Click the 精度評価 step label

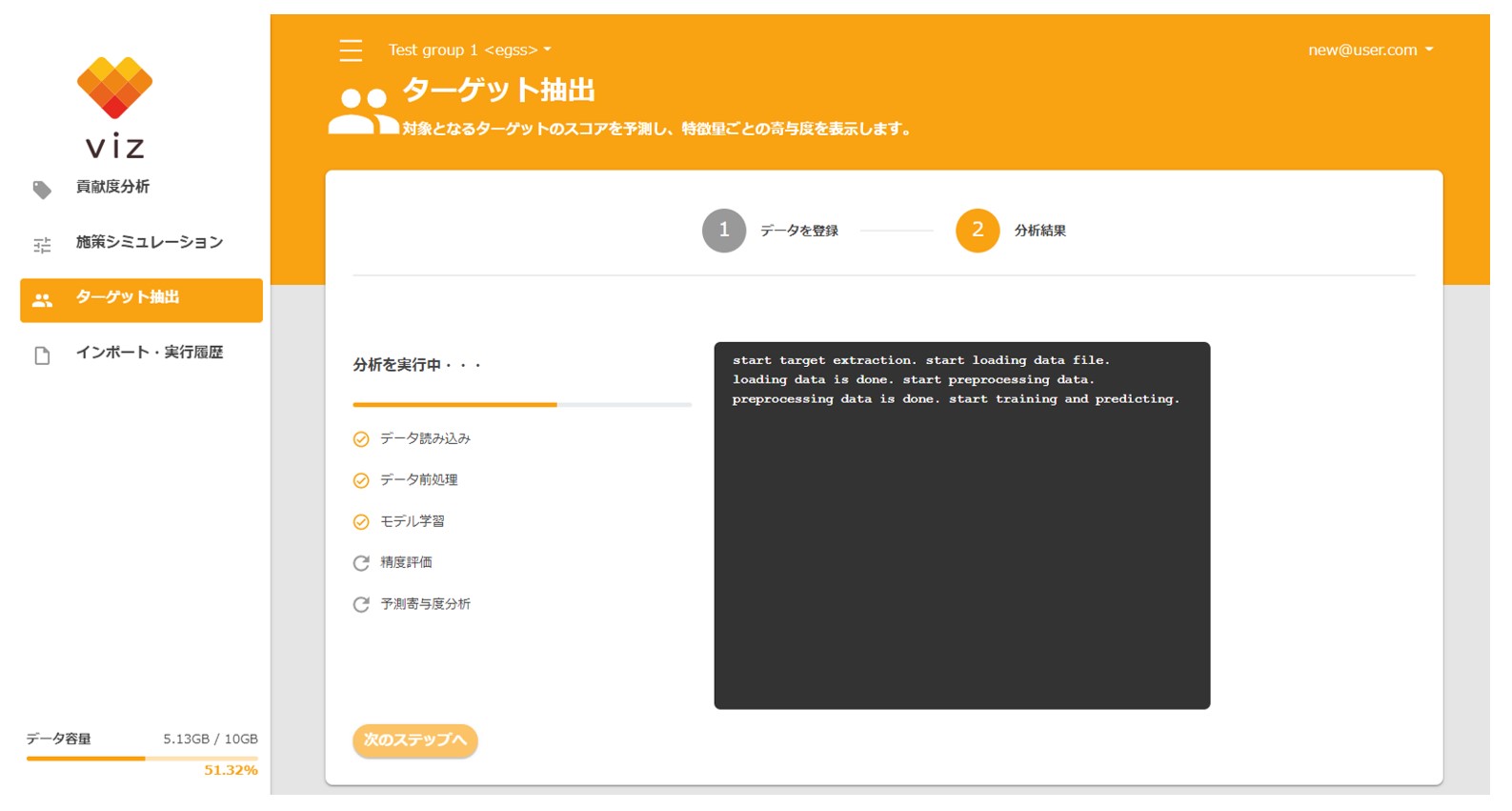click(x=407, y=562)
